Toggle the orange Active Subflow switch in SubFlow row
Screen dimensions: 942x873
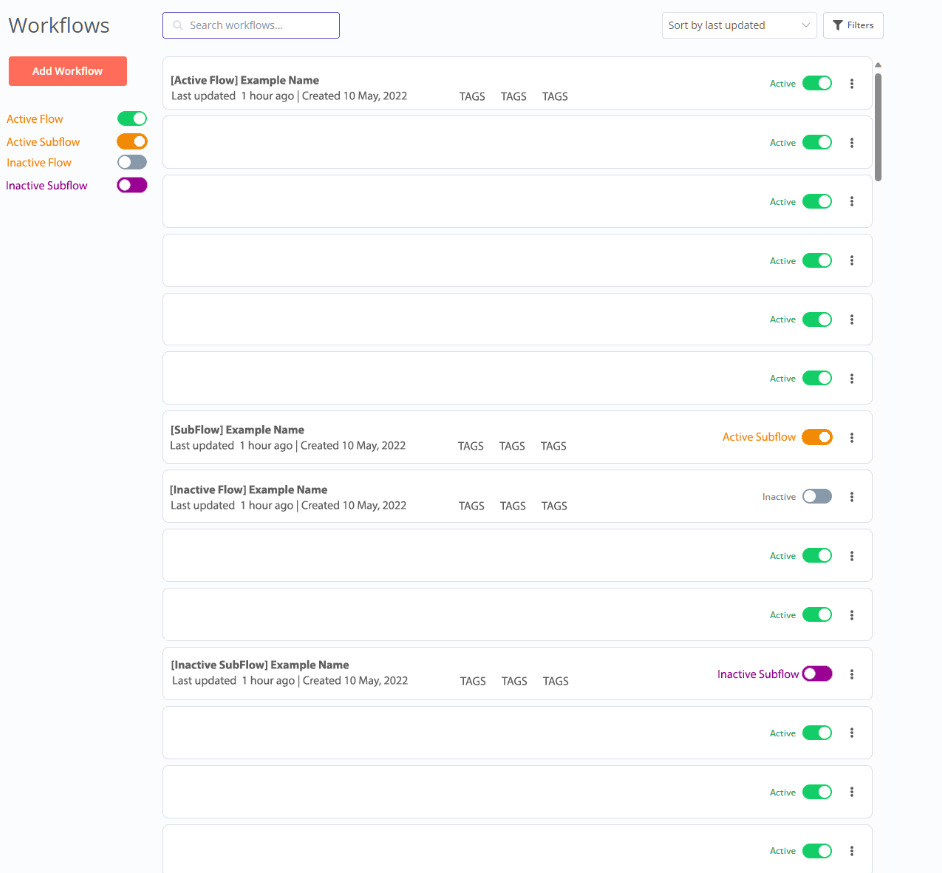pyautogui.click(x=817, y=437)
